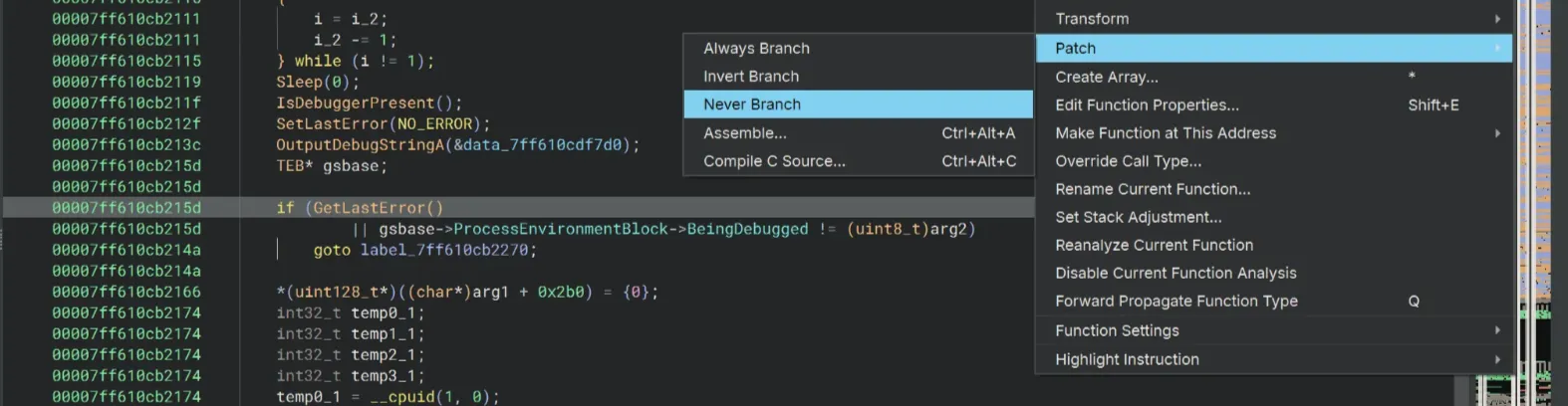This screenshot has width=1568, height=406.
Task: Select Disable Current Function Analysis
Action: coord(1176,273)
